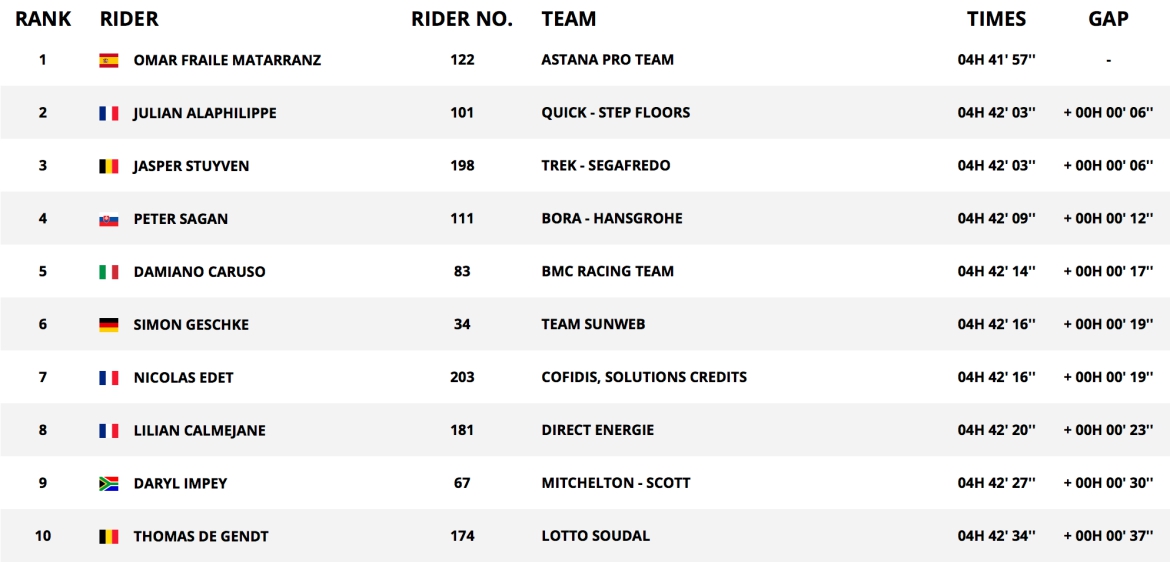
Task: Click the Mitchelton - Scott team name
Action: [615, 484]
